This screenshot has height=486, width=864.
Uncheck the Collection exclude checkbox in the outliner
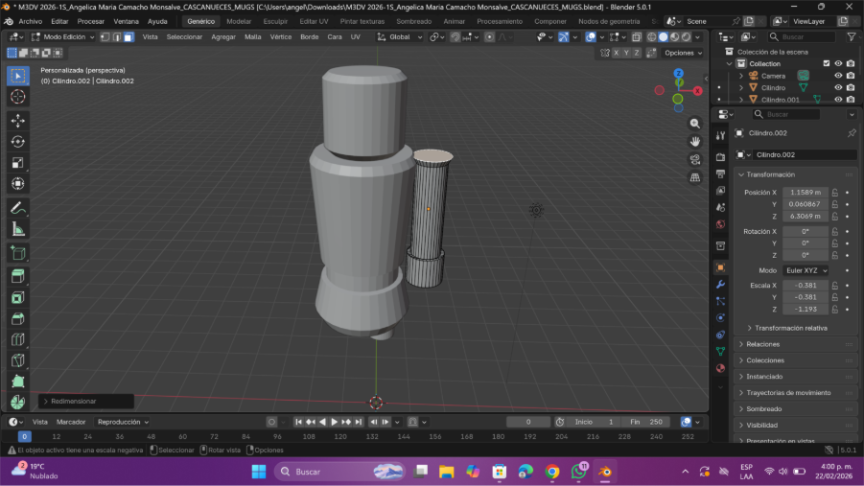(825, 63)
